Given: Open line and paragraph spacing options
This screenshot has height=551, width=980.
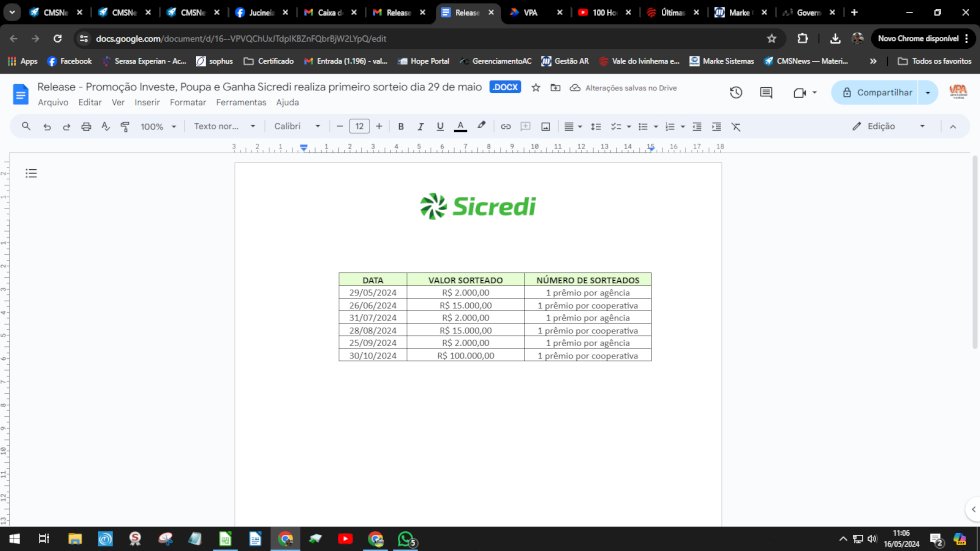Looking at the screenshot, I should click(596, 127).
